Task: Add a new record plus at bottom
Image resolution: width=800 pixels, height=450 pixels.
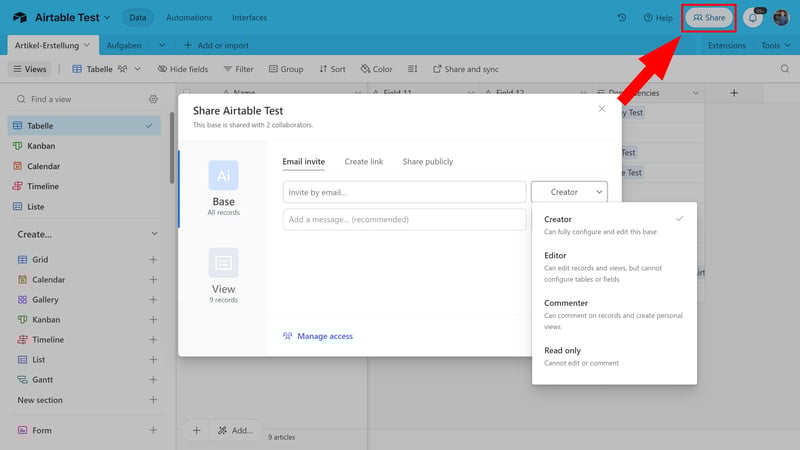Action: pos(196,431)
